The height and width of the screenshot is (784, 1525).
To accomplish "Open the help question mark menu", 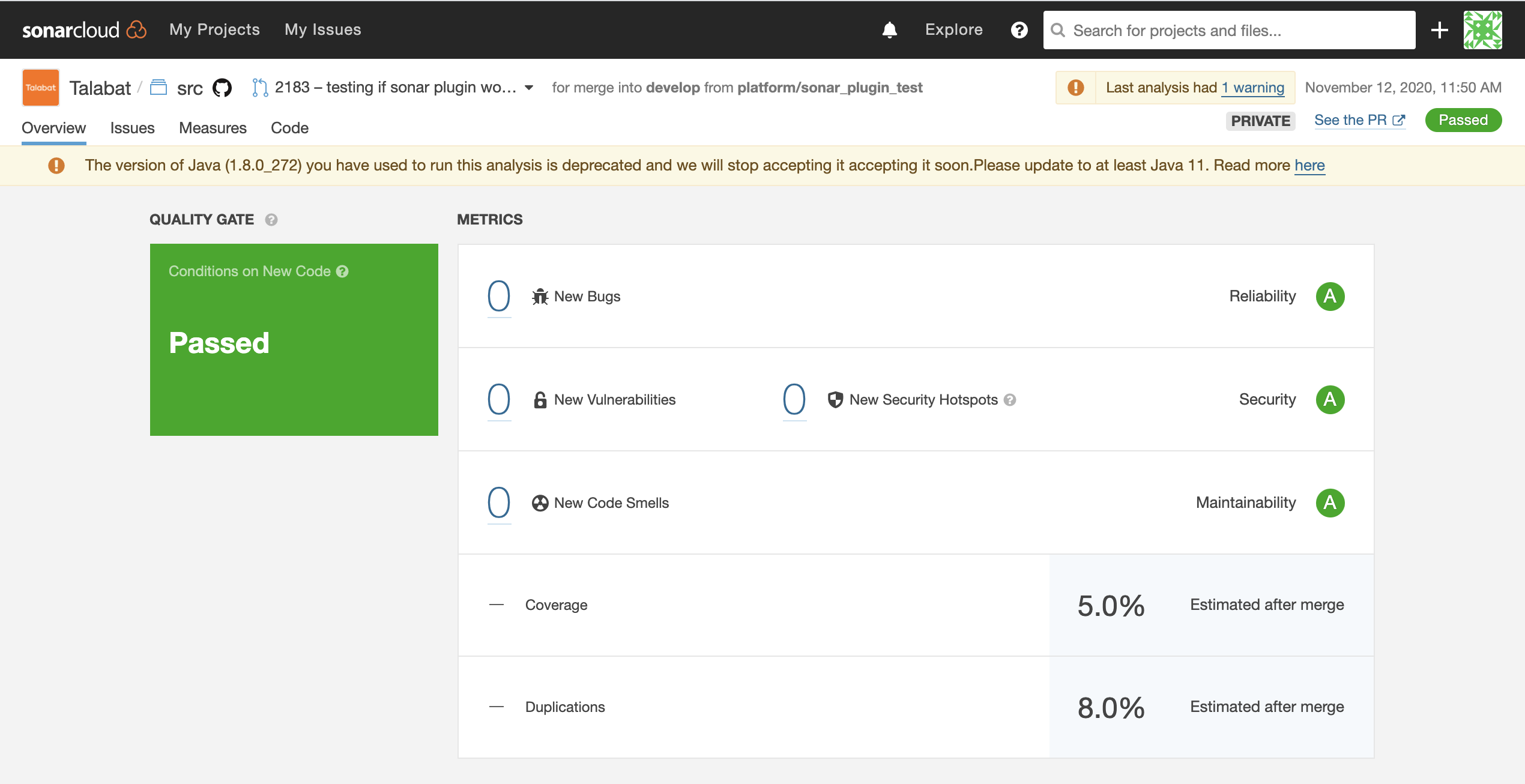I will (x=1019, y=30).
